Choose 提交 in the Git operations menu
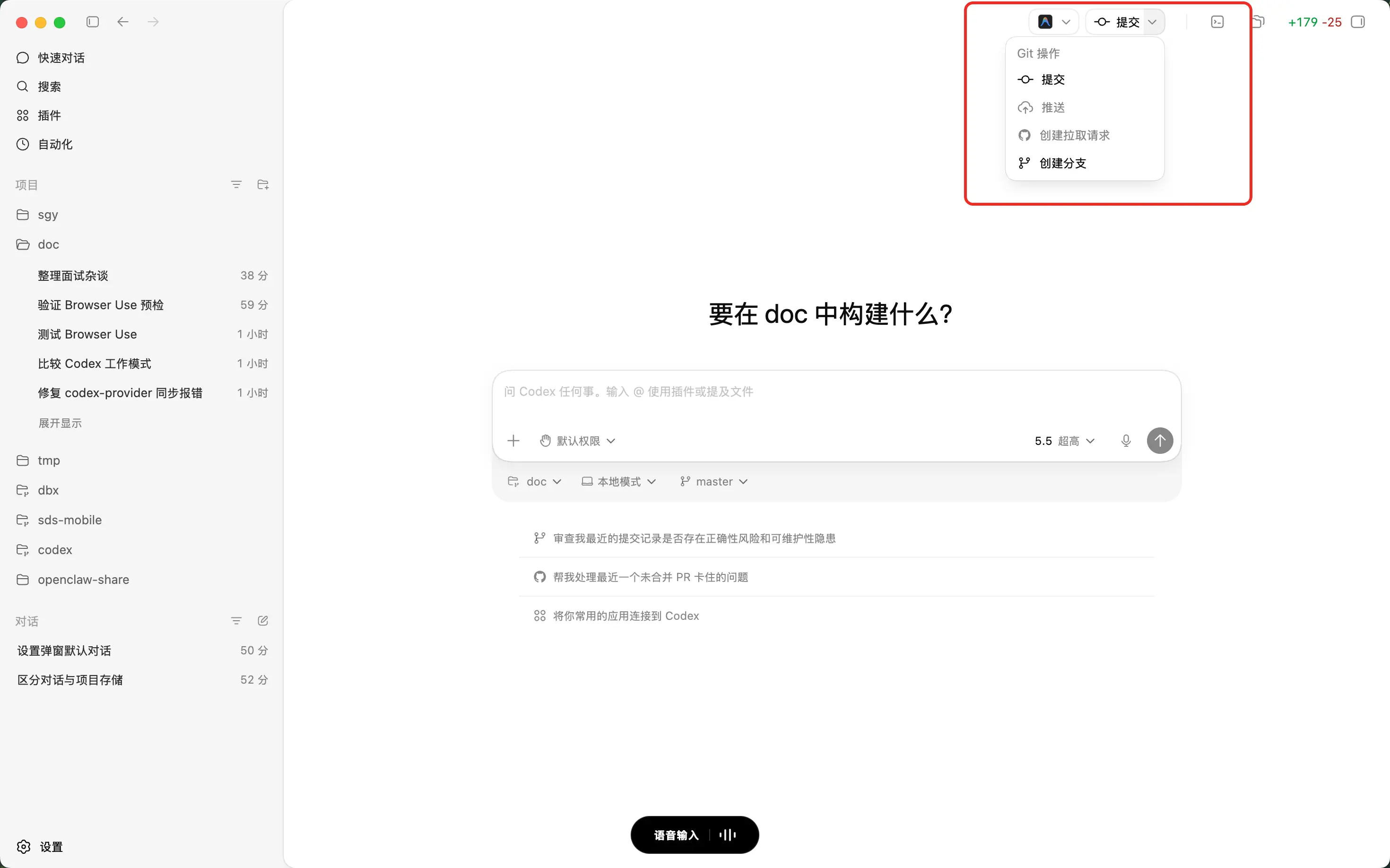The height and width of the screenshot is (868, 1390). (x=1052, y=79)
